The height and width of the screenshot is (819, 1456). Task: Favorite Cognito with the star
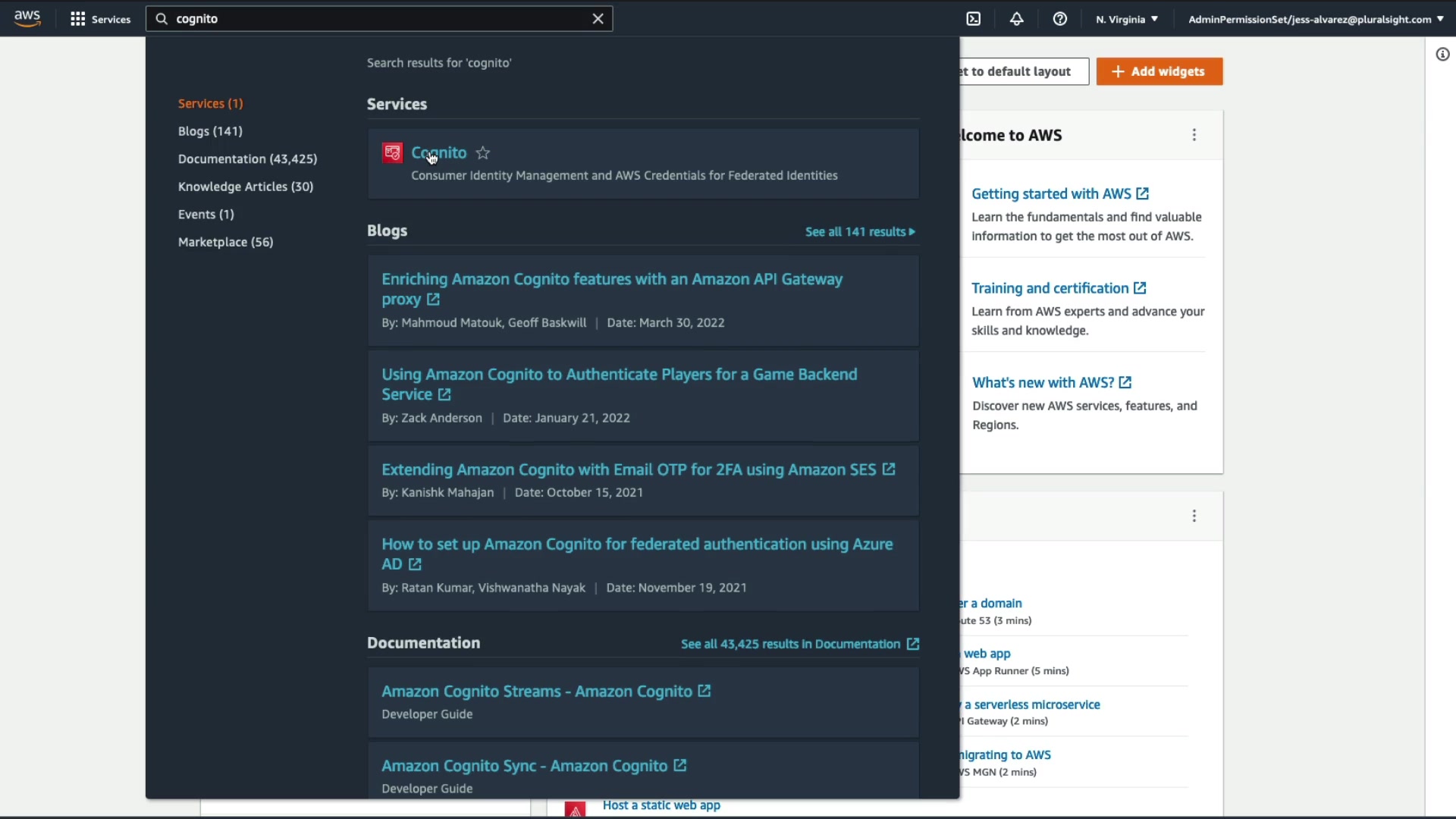(x=483, y=153)
